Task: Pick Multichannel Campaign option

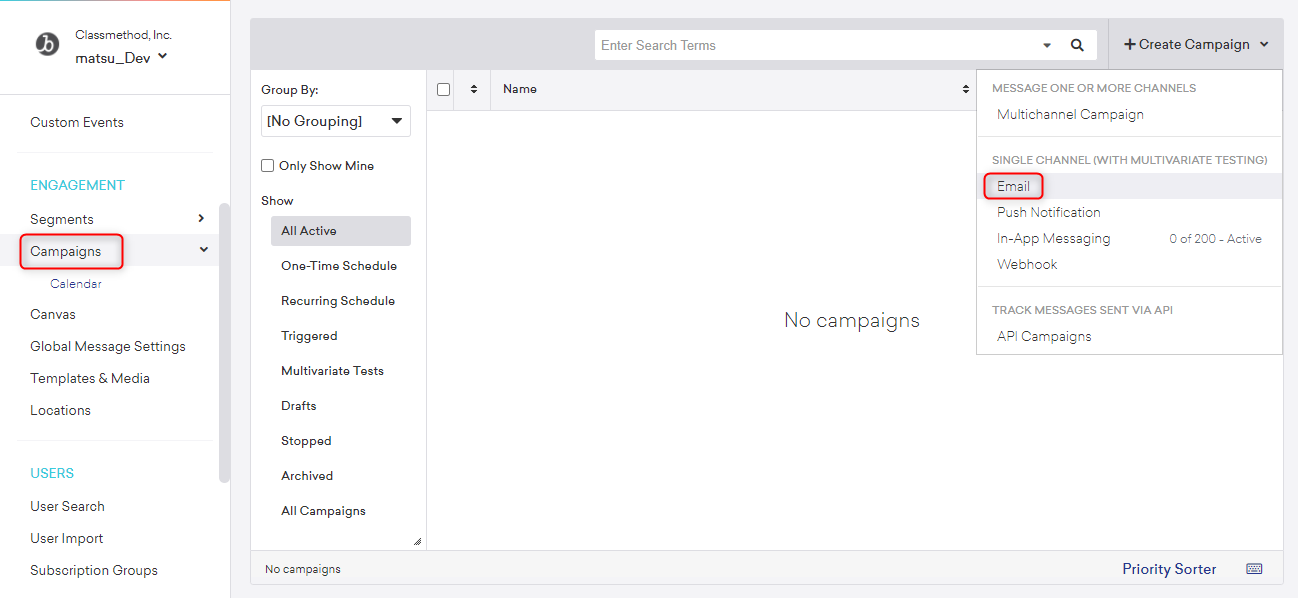Action: (1070, 114)
